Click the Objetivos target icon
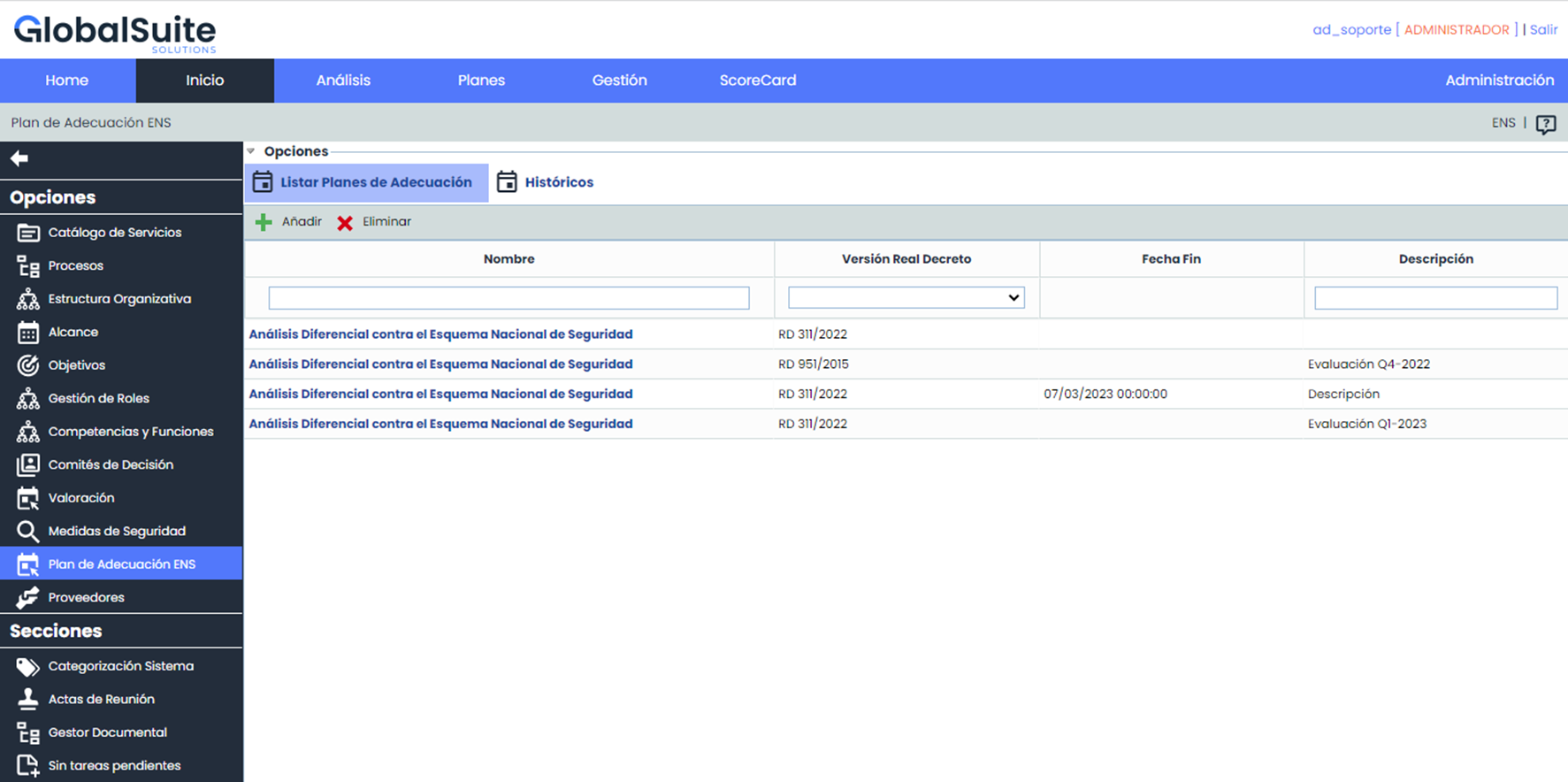The image size is (1568, 782). click(27, 365)
